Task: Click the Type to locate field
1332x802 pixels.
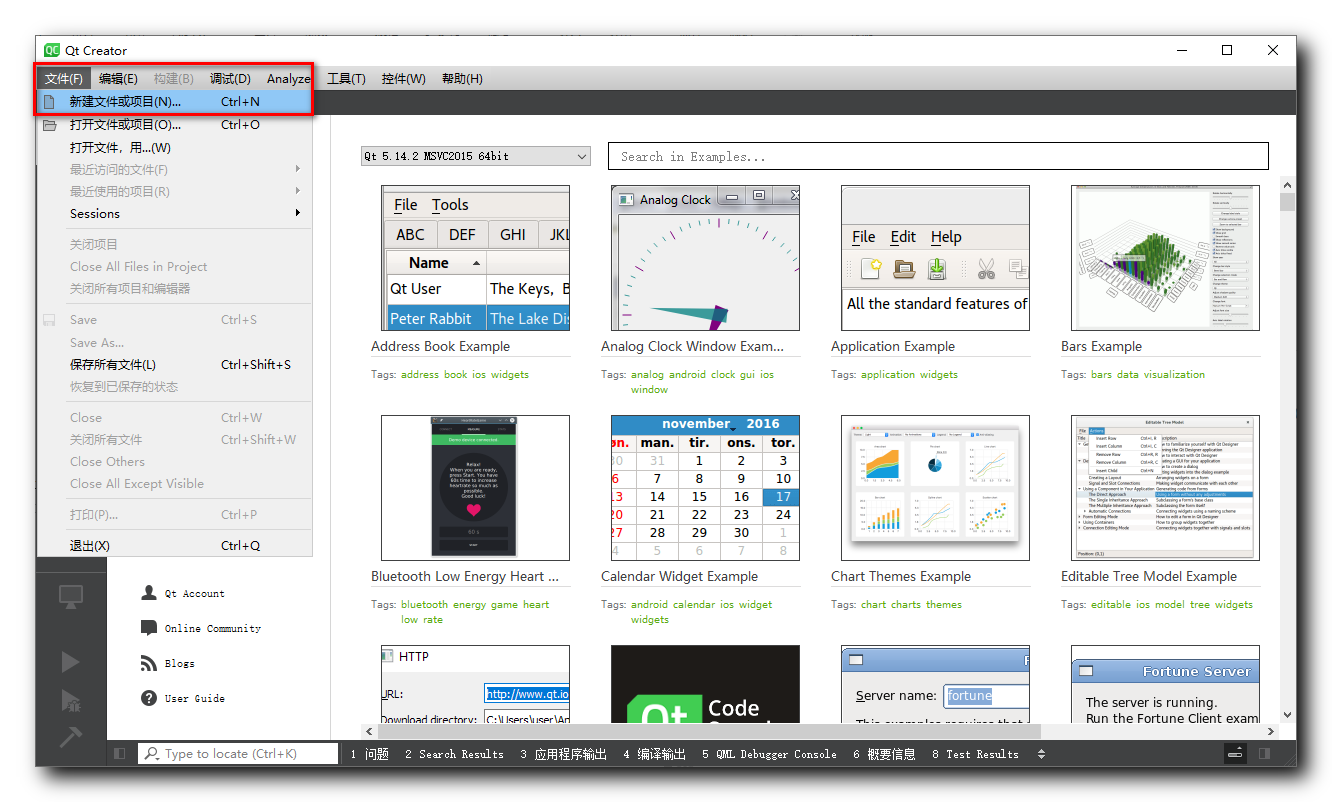Action: click(x=238, y=754)
